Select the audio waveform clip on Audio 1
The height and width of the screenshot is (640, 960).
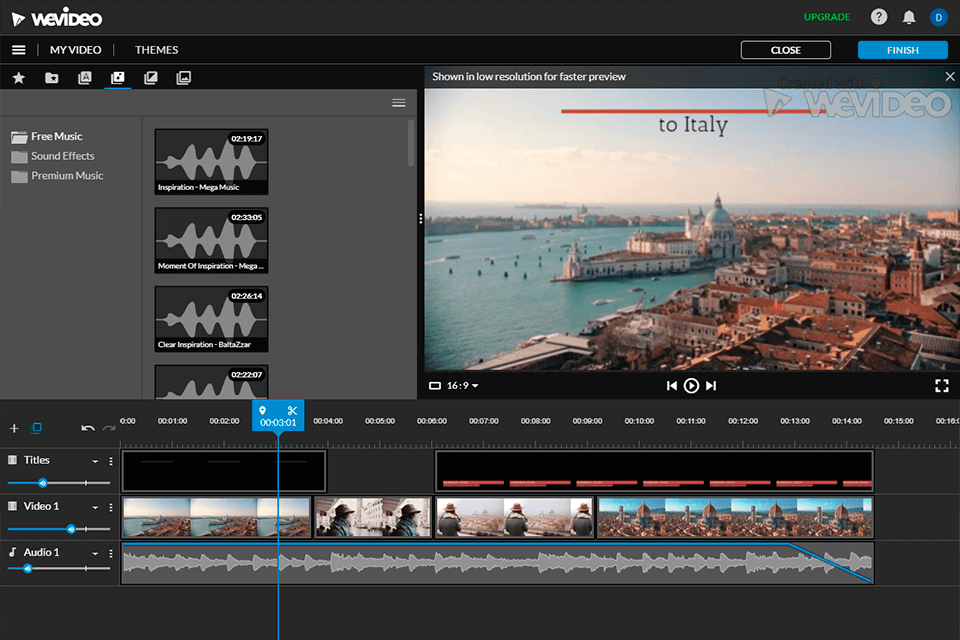click(x=497, y=563)
